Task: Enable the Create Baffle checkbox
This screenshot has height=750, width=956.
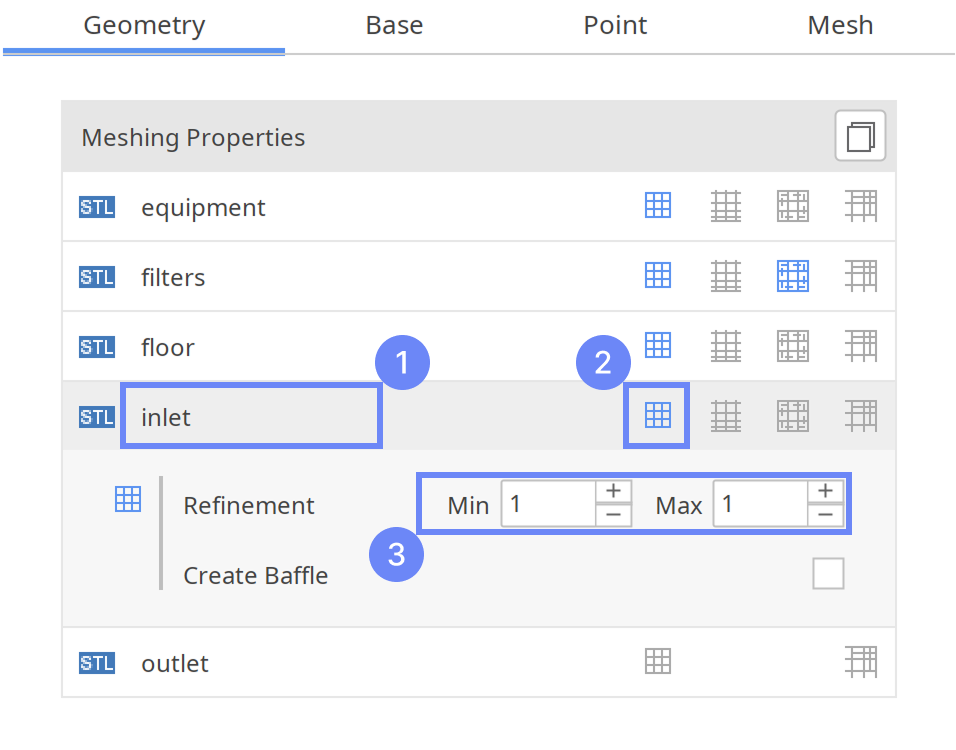Action: click(828, 574)
